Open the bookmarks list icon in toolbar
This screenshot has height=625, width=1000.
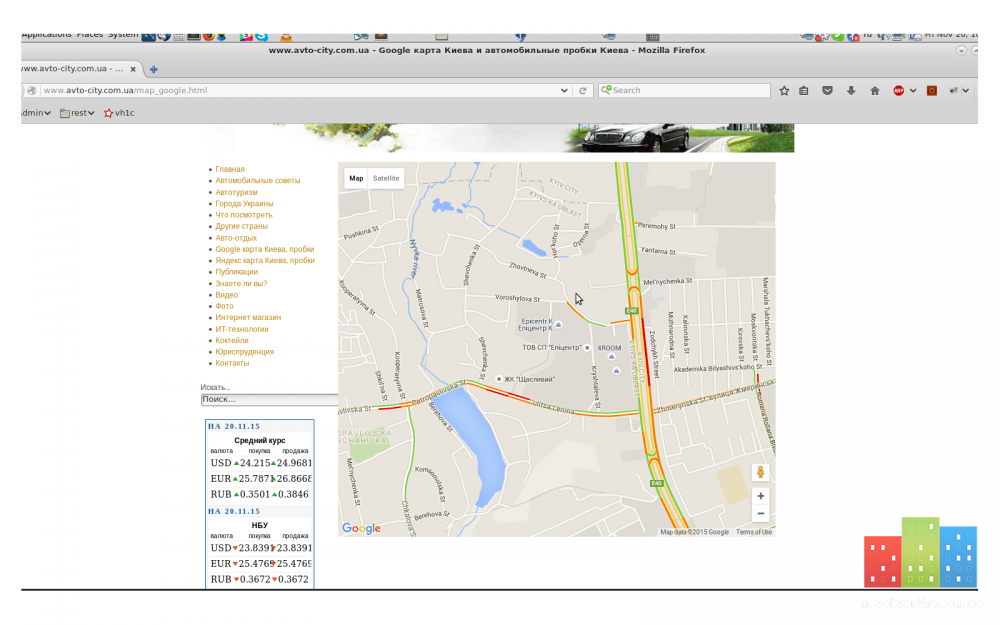[804, 91]
